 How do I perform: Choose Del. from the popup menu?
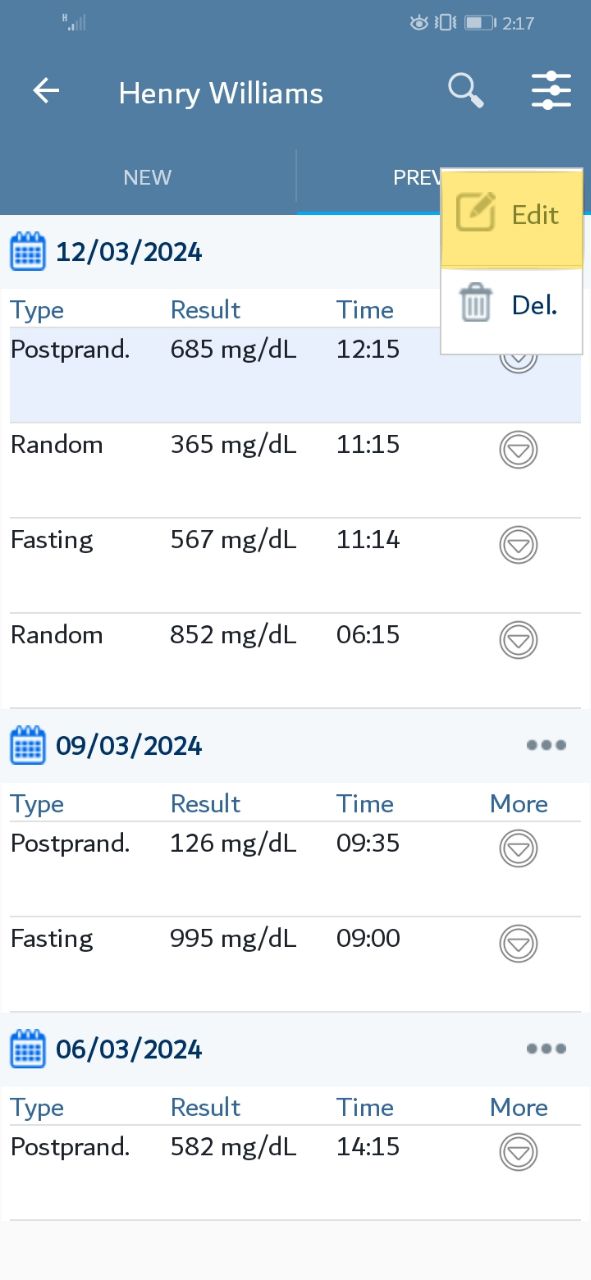[511, 305]
